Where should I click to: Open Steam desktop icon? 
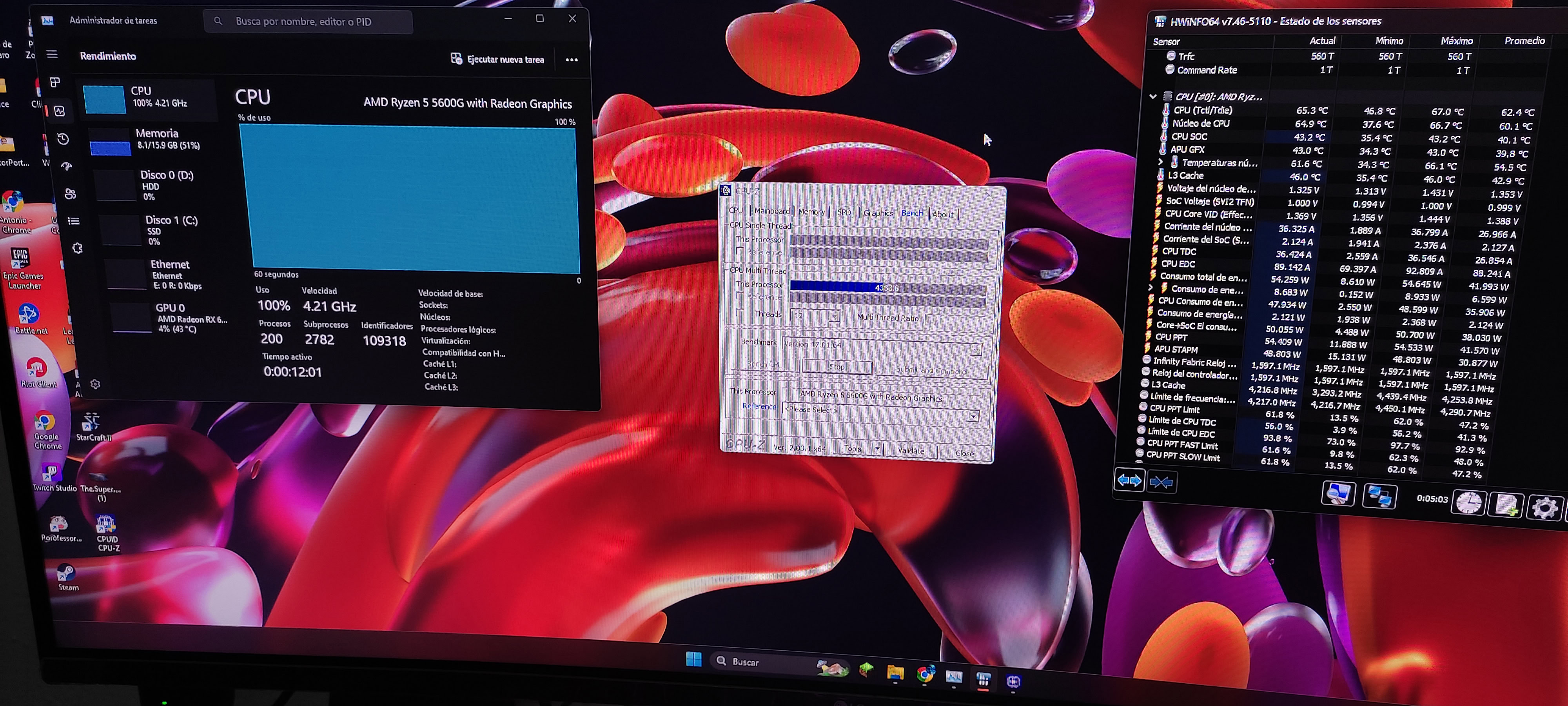[67, 577]
